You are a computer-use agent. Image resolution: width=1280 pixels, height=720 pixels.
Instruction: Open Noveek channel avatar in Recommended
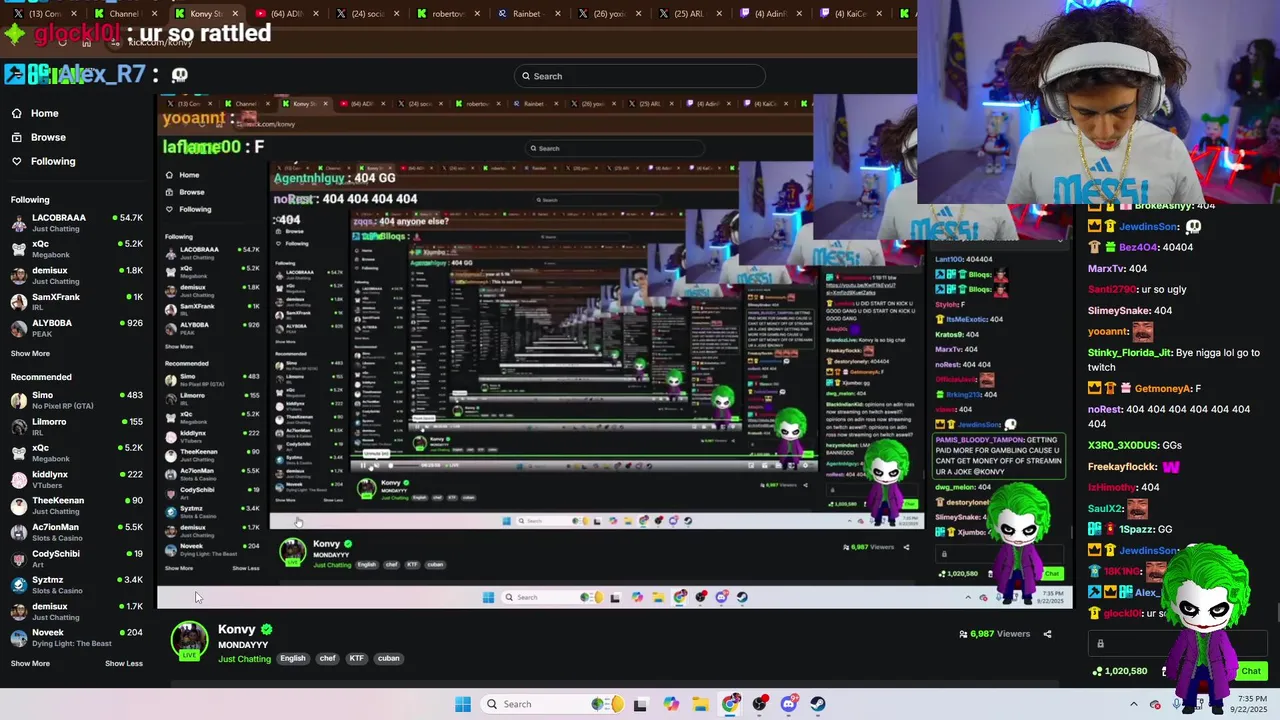tap(19, 638)
